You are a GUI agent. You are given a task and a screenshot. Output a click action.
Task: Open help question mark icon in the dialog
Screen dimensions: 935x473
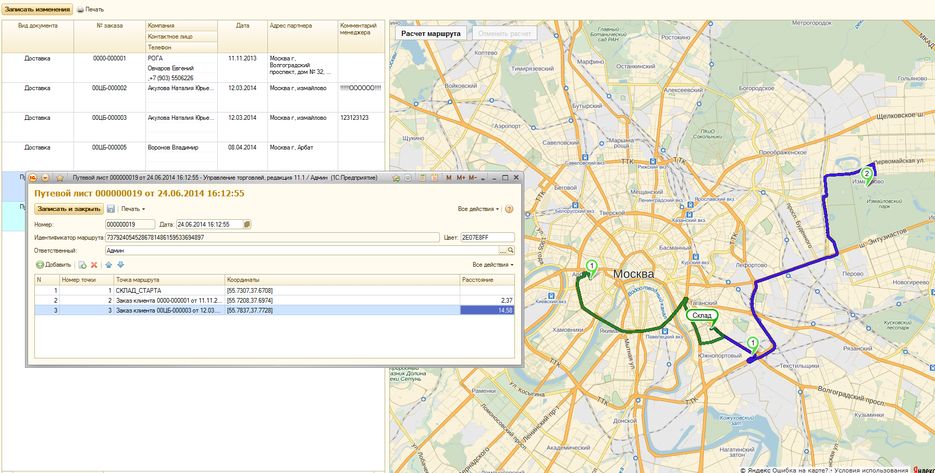pyautogui.click(x=509, y=209)
